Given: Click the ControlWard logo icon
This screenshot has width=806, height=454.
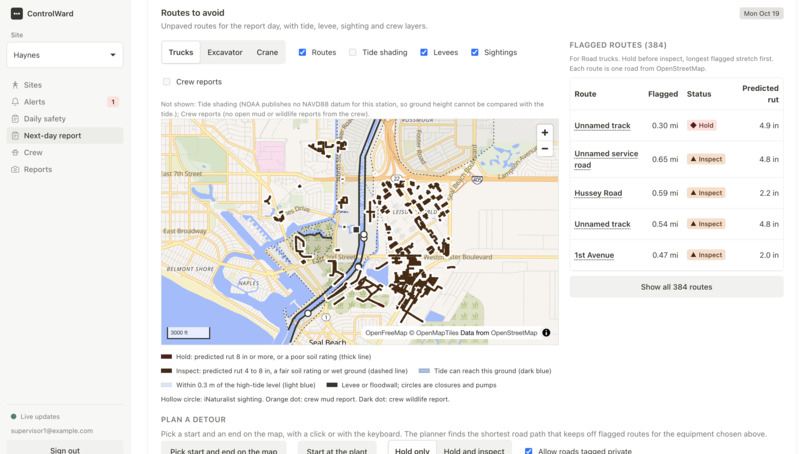Looking at the screenshot, I should pyautogui.click(x=16, y=13).
